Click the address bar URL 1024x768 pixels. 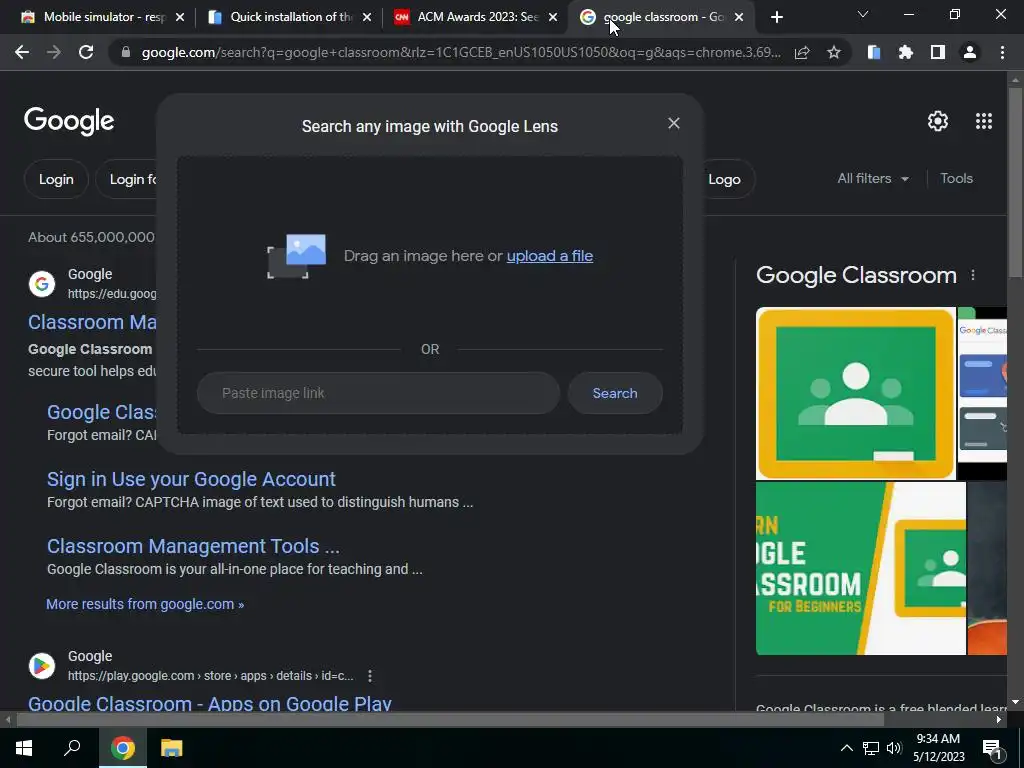461,52
